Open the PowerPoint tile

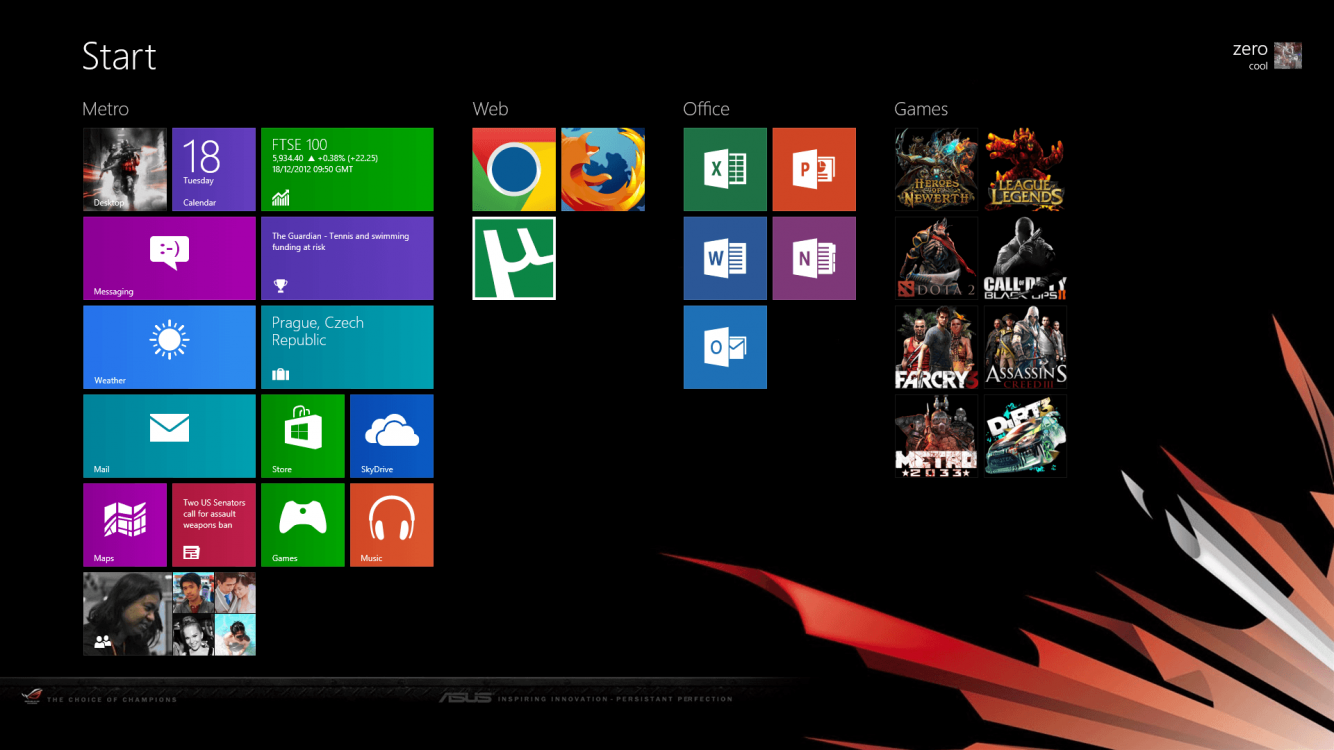point(814,169)
